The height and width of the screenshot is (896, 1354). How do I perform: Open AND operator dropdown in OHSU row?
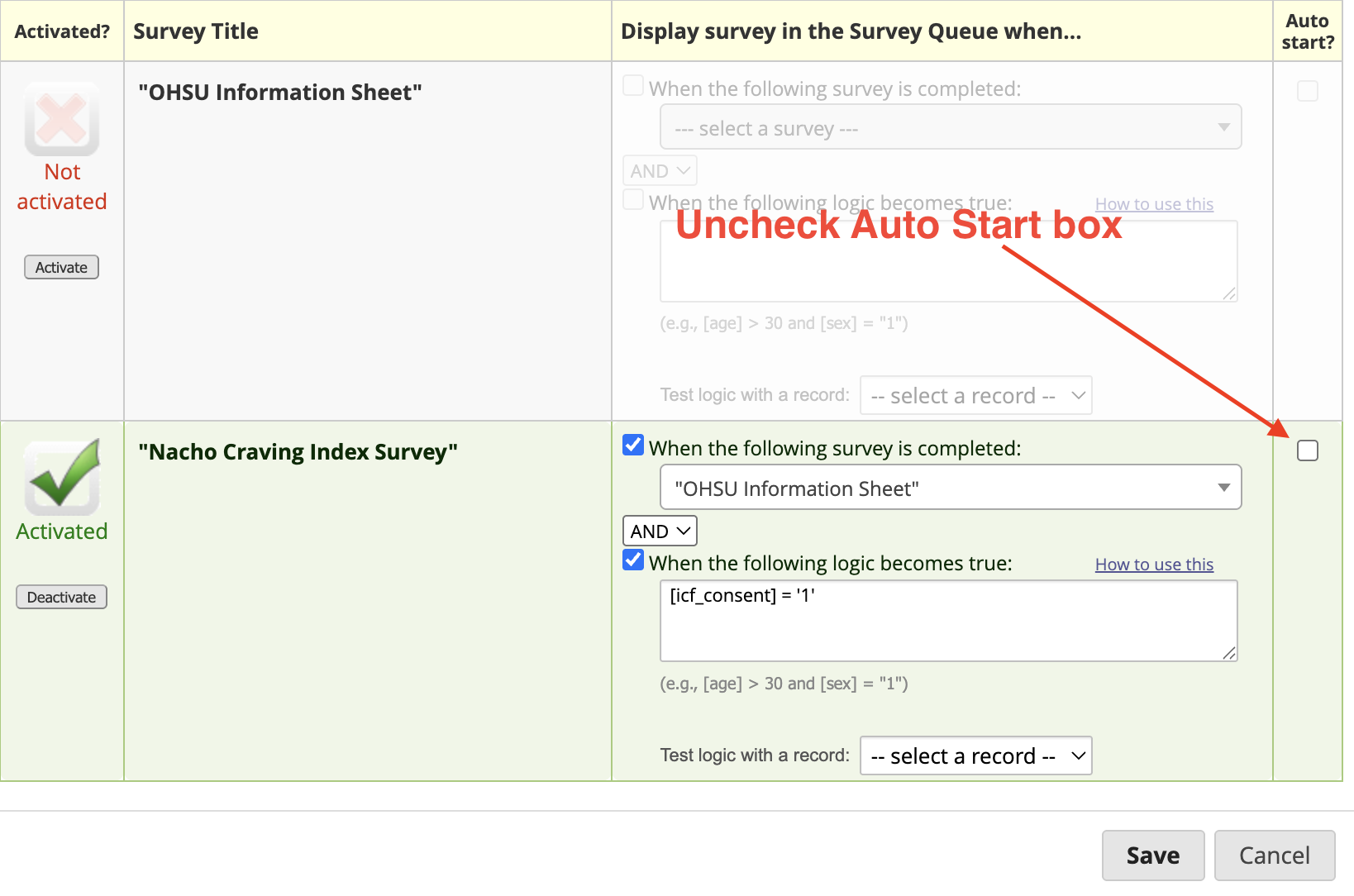660,171
